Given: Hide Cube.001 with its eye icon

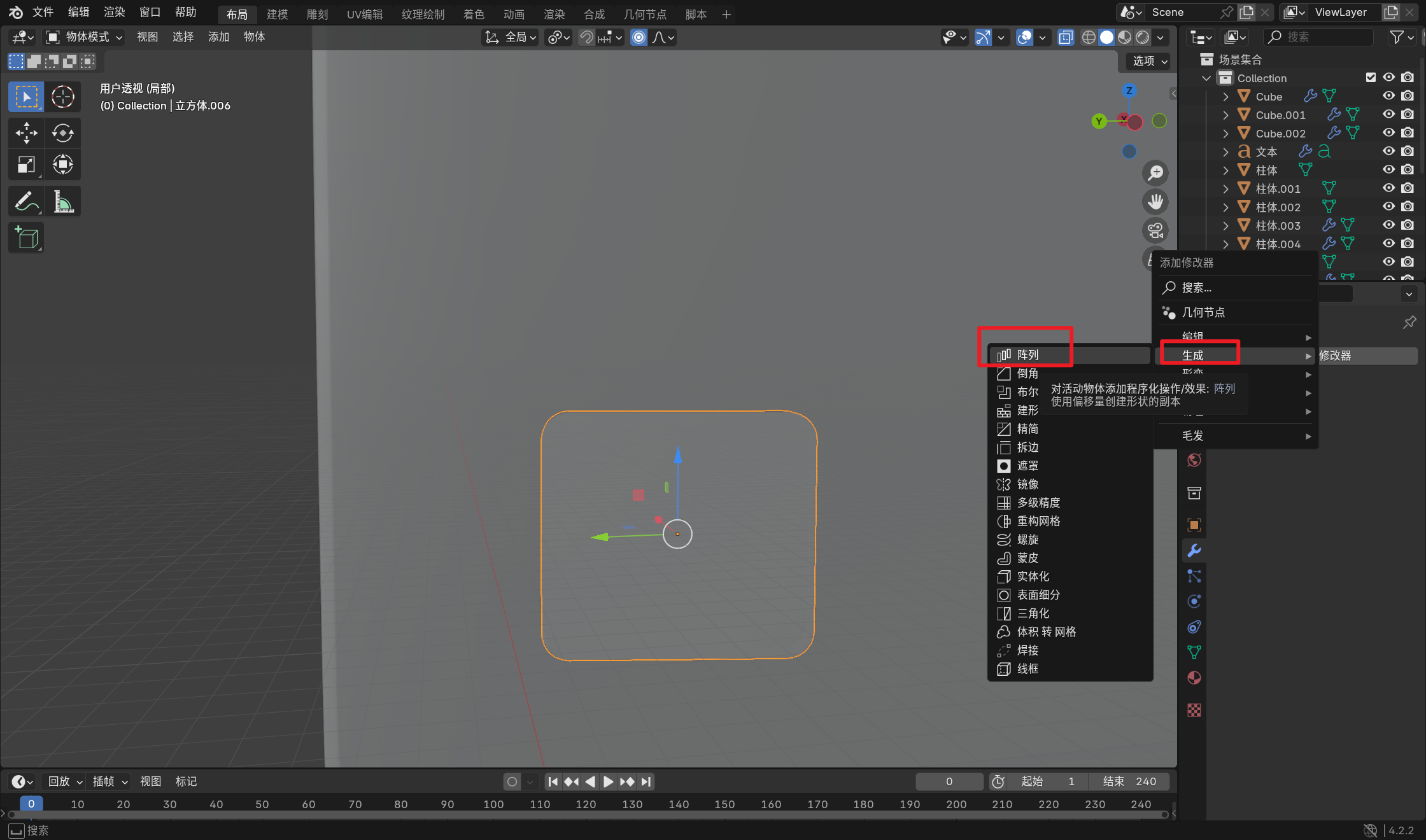Looking at the screenshot, I should (x=1388, y=115).
